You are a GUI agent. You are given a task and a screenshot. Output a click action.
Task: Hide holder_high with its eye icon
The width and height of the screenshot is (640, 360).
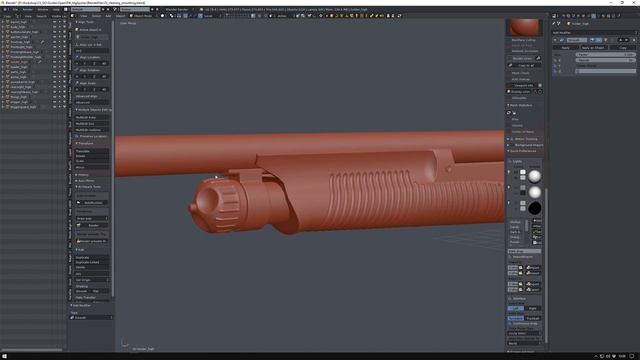click(54, 62)
